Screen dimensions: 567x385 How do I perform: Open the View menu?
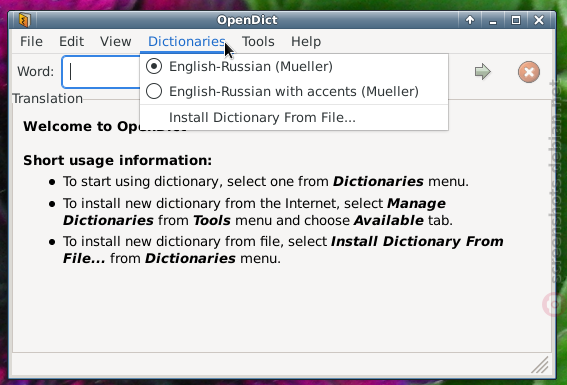[115, 42]
